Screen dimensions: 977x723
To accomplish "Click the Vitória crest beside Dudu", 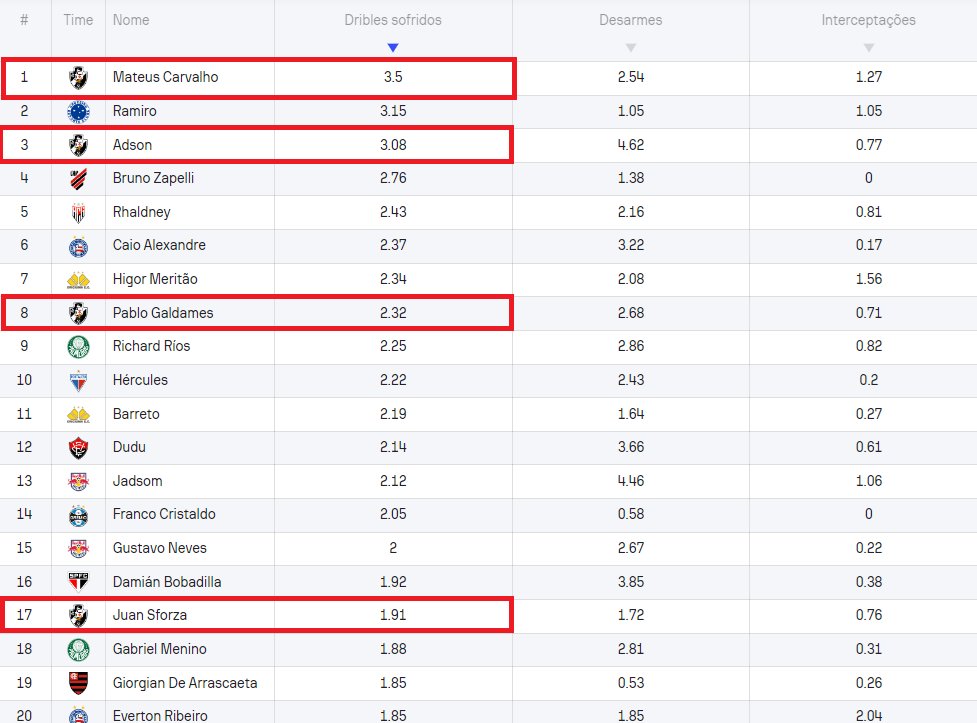I will [x=78, y=447].
